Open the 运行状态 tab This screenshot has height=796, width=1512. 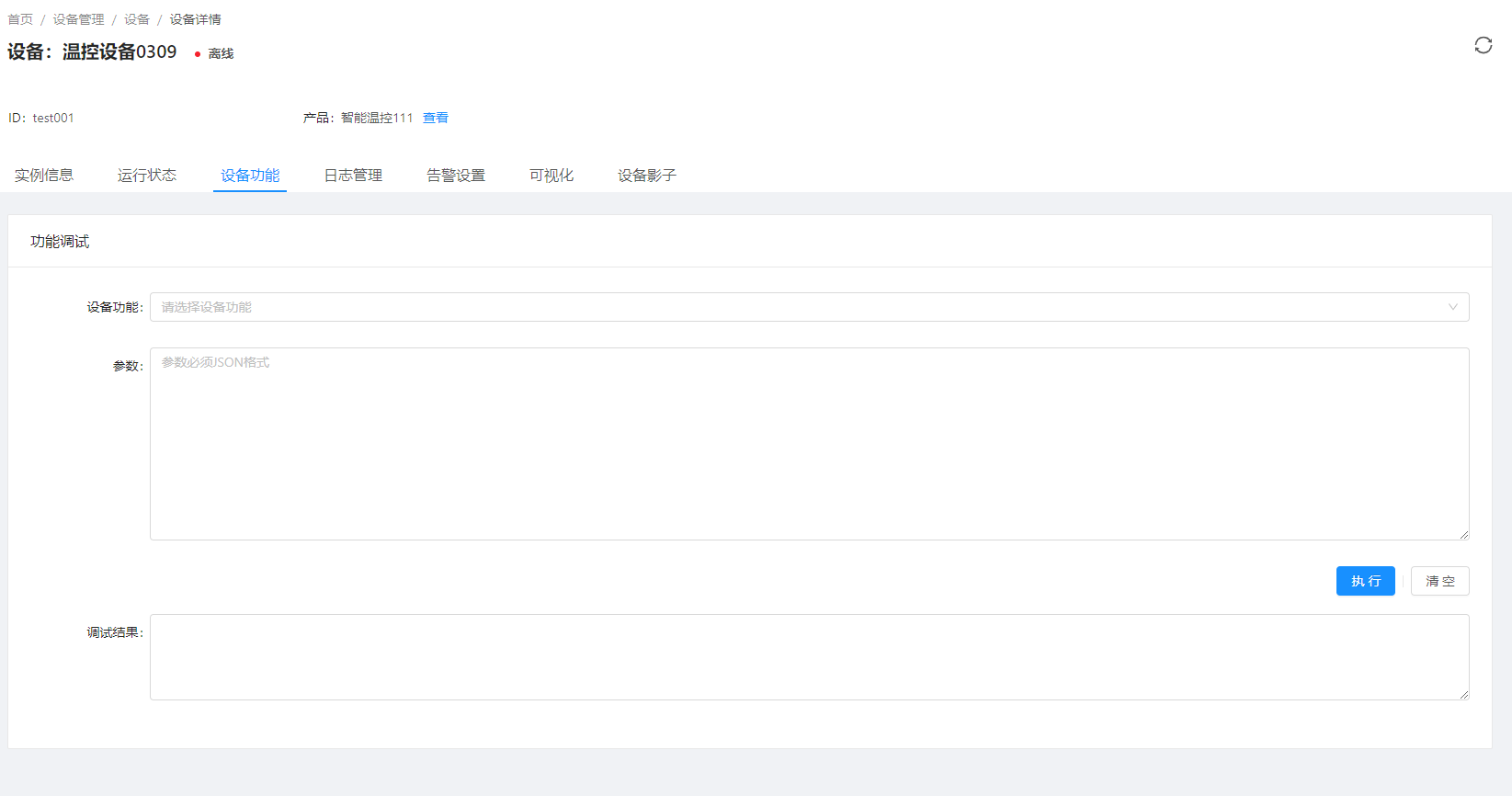click(147, 176)
